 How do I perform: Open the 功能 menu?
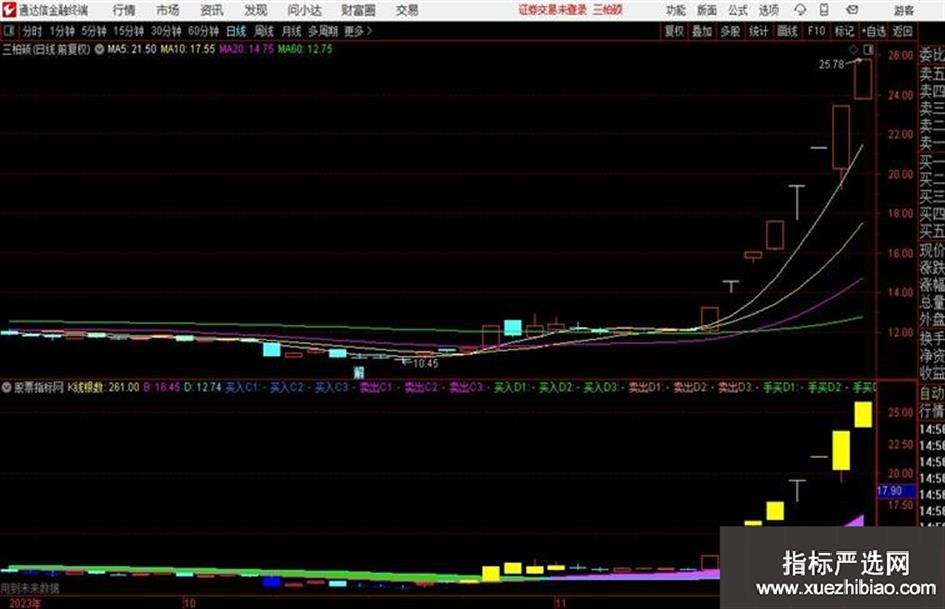(x=676, y=10)
